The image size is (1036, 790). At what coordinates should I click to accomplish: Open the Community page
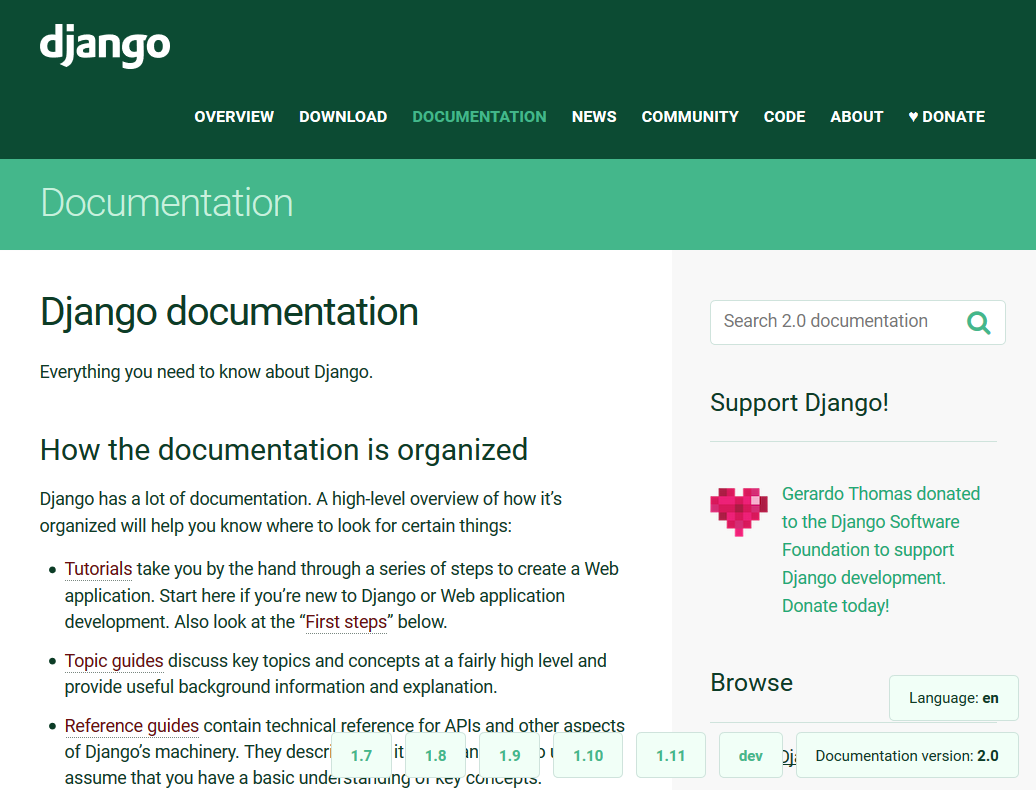coord(690,117)
